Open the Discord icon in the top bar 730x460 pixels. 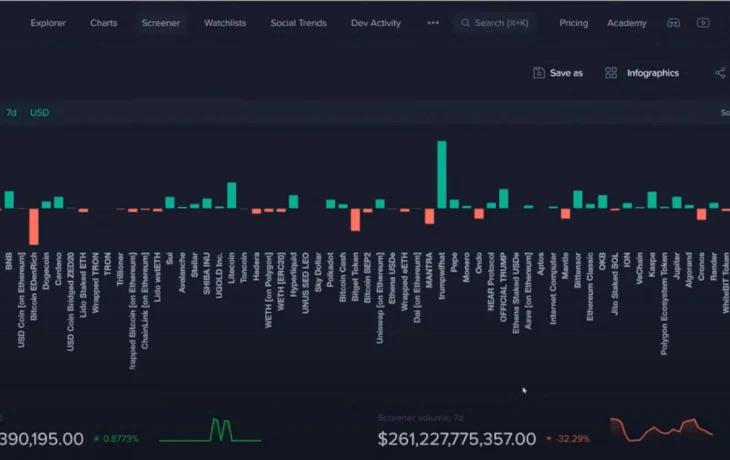(673, 23)
